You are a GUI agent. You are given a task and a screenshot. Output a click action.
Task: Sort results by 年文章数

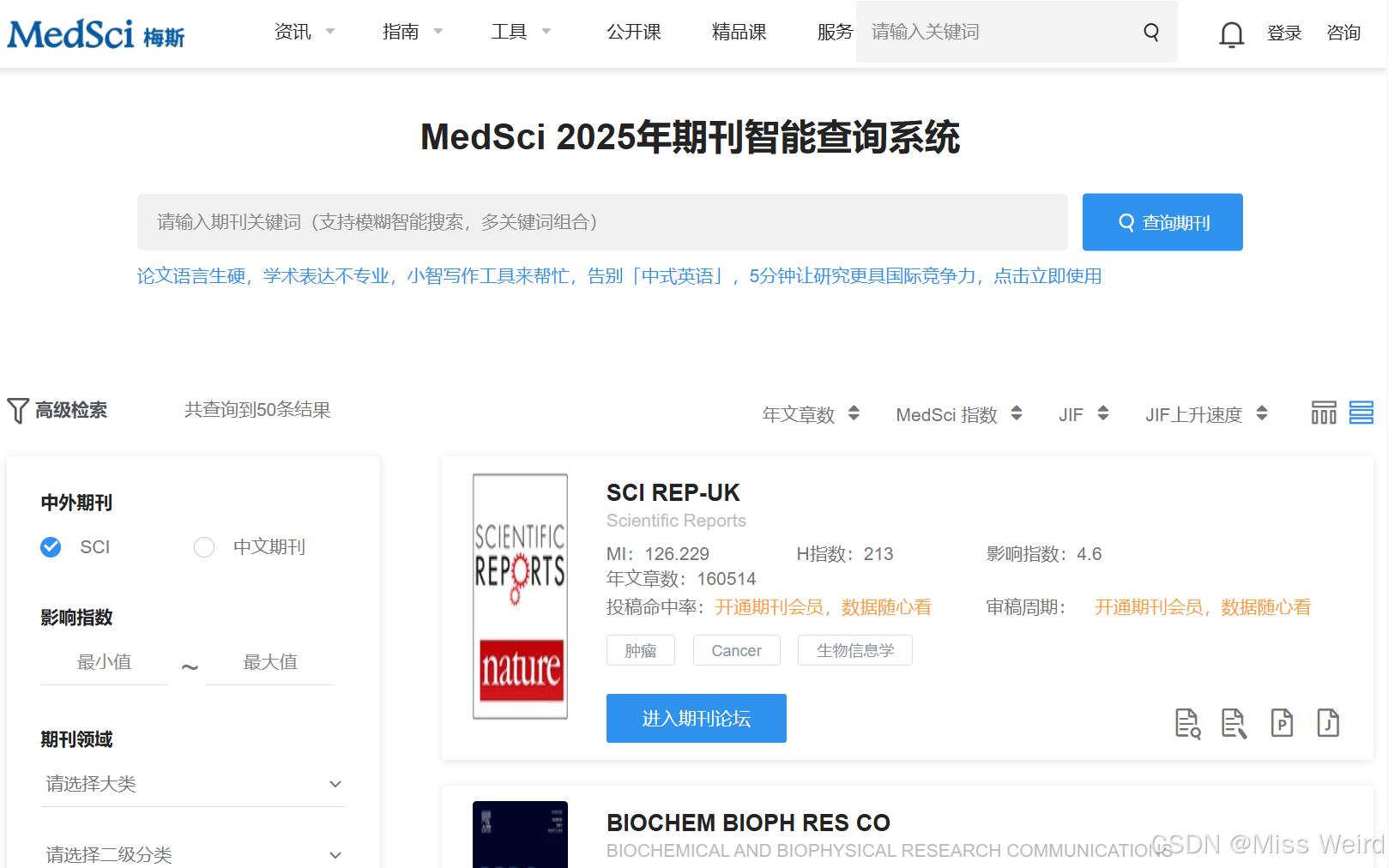pyautogui.click(x=811, y=414)
